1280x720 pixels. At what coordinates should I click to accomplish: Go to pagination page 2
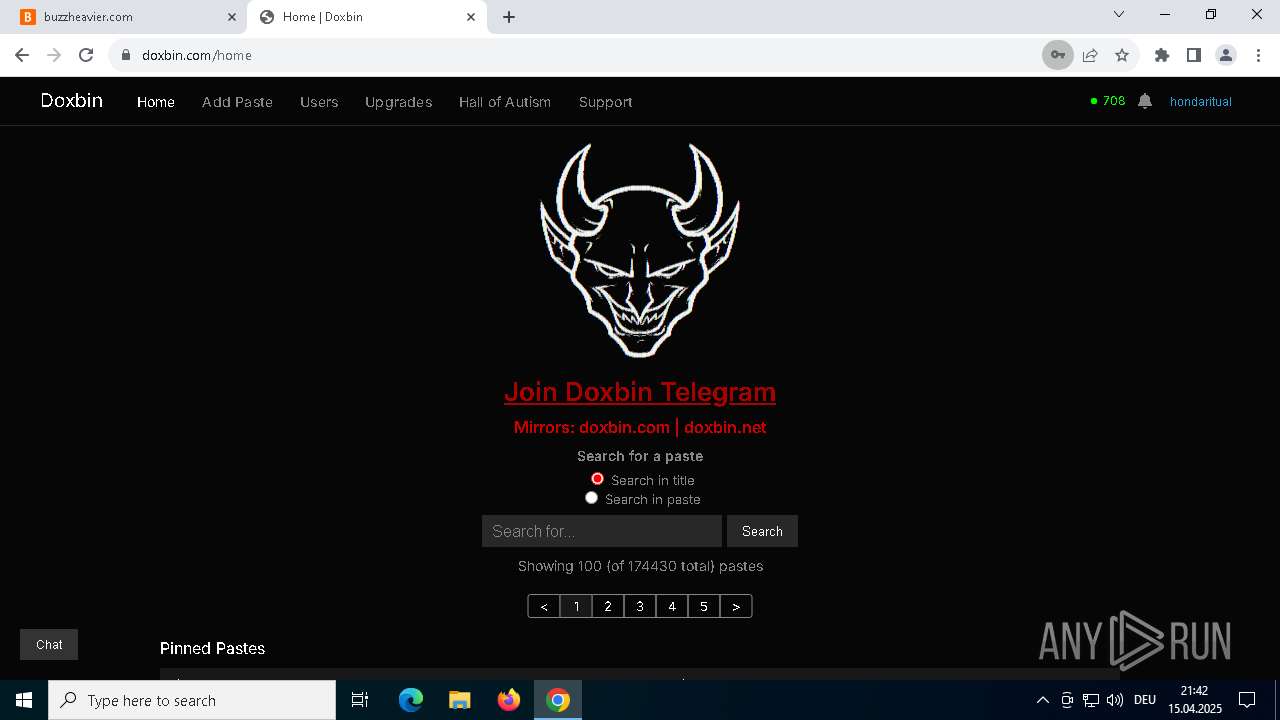click(608, 606)
